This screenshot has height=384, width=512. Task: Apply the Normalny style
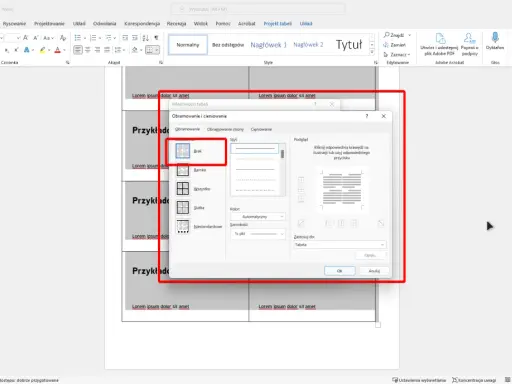click(188, 45)
